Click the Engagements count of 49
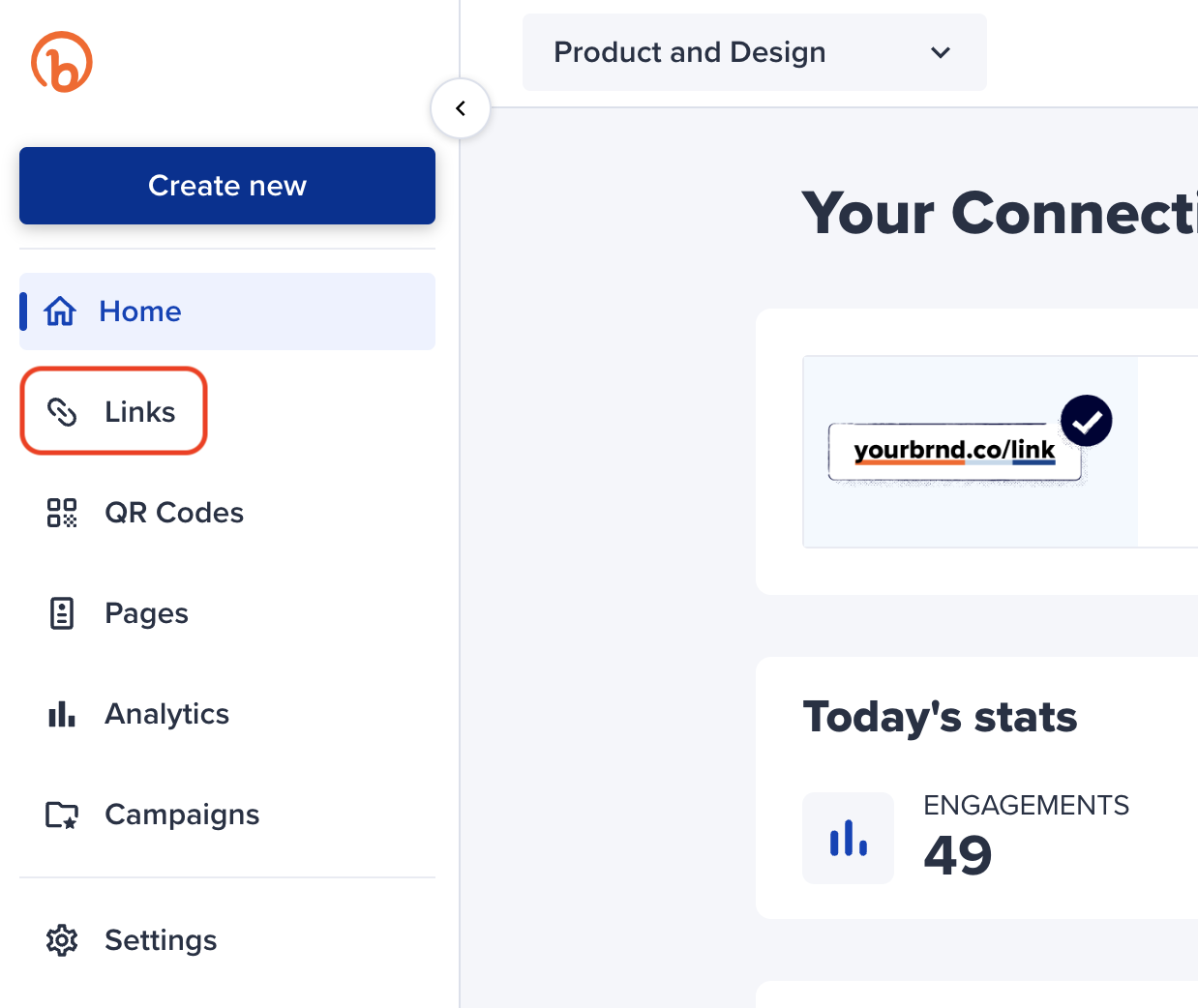Screen dimensions: 1198x1008 957,855
